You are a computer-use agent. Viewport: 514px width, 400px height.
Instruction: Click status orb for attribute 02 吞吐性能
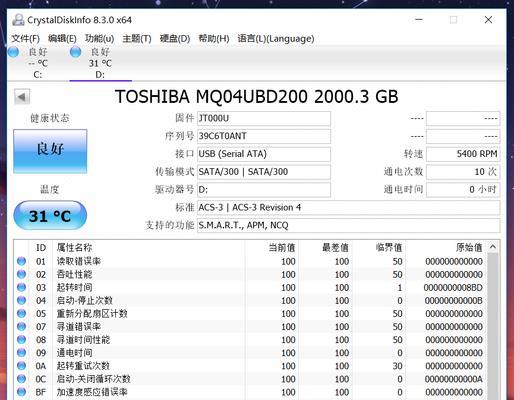pos(21,274)
